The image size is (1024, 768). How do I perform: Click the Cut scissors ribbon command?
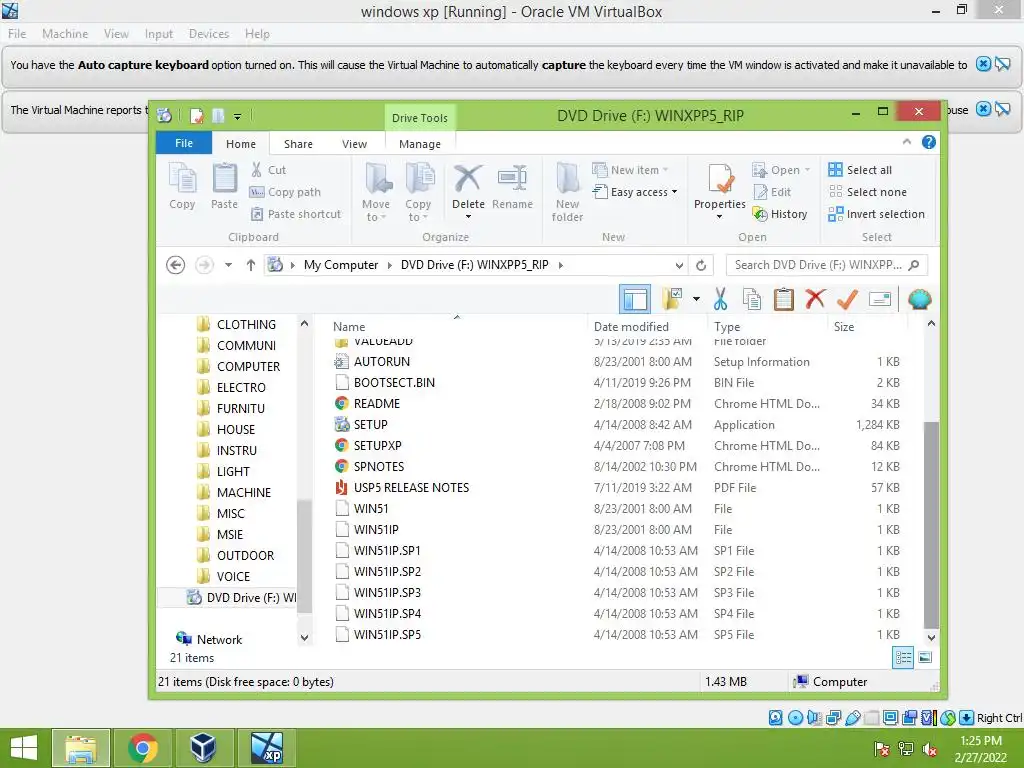tap(268, 170)
